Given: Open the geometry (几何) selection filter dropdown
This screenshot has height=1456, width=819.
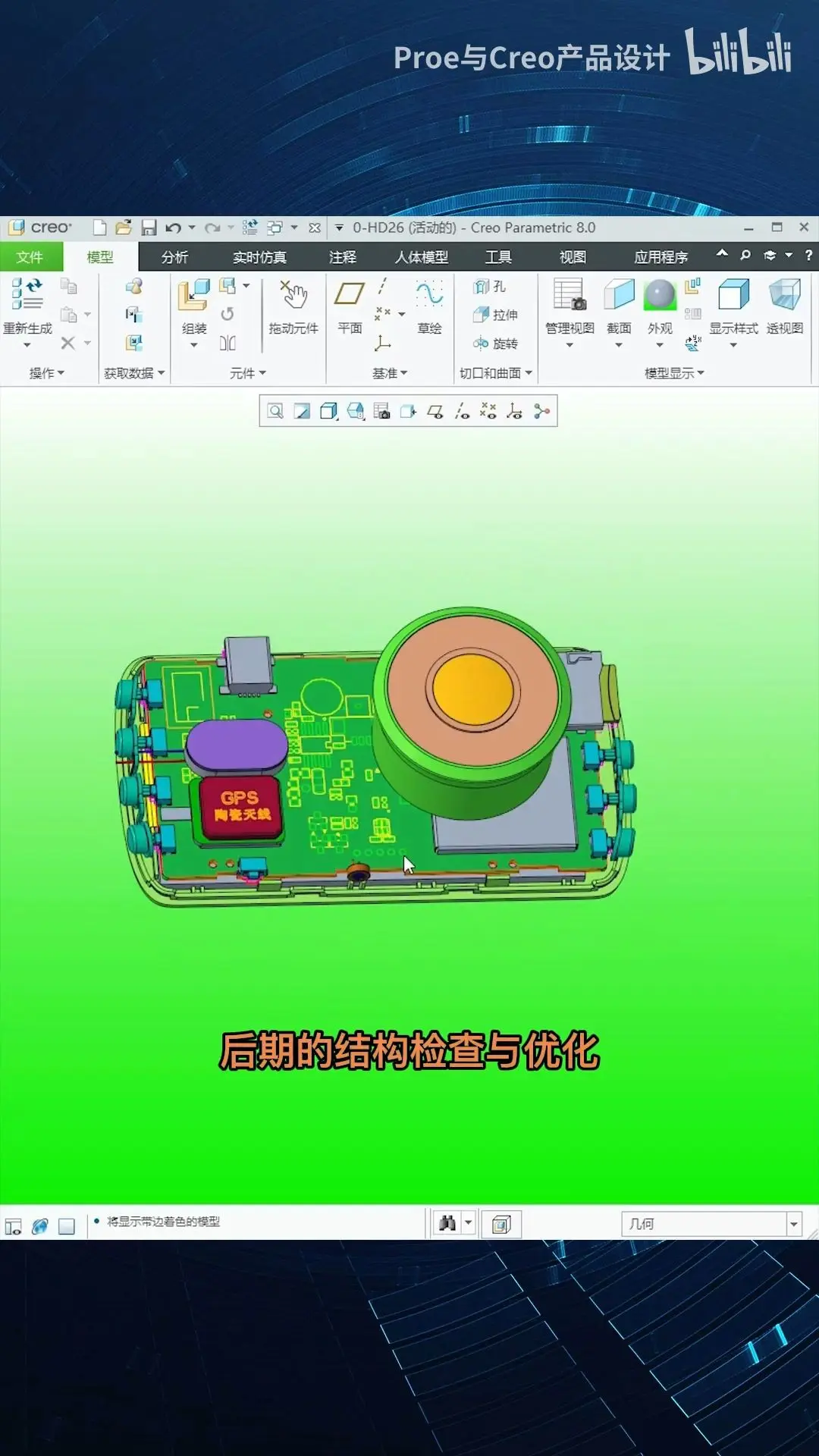Looking at the screenshot, I should [x=793, y=1224].
